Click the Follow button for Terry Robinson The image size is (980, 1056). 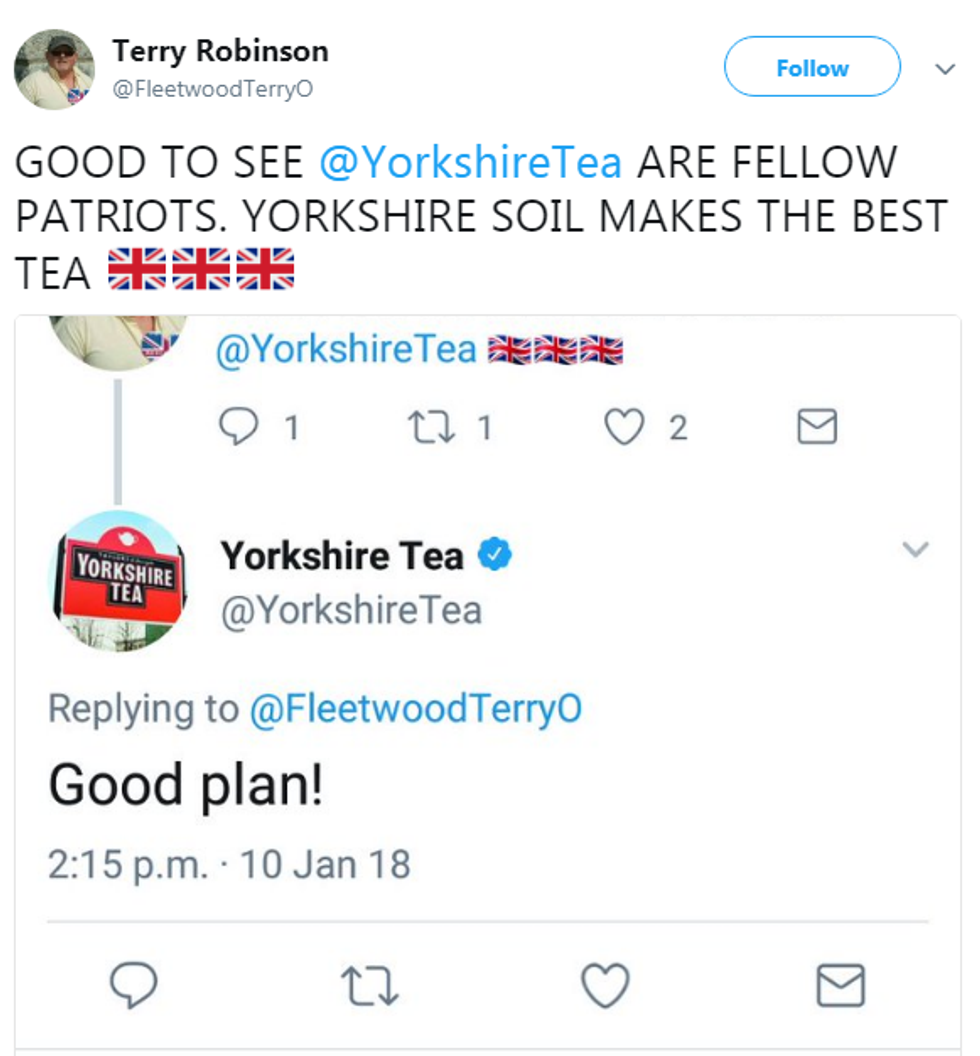click(812, 67)
